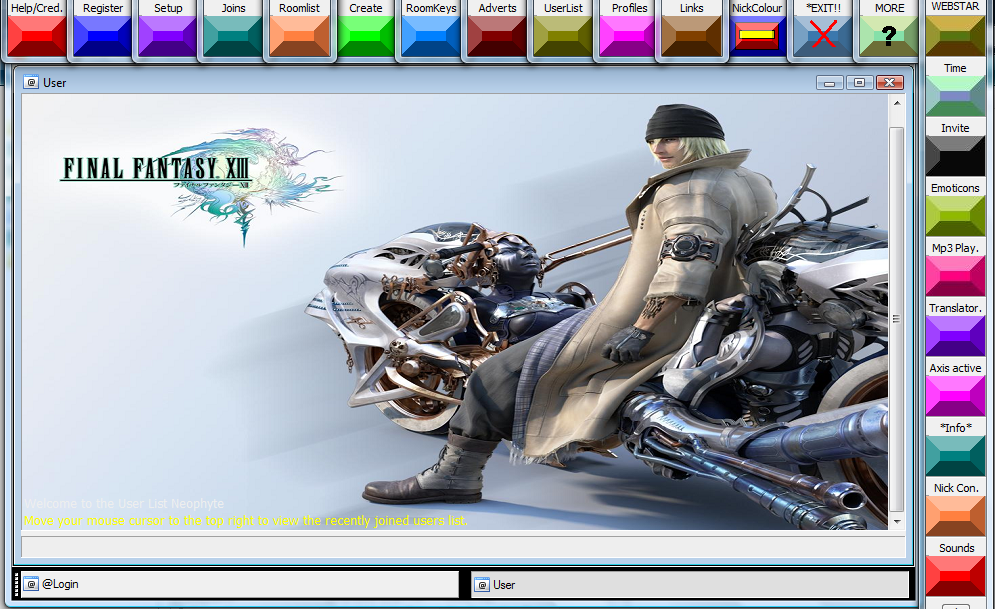Screen dimensions: 995x609
Task: Open the Help/Cred. red button
Action: tap(37, 36)
